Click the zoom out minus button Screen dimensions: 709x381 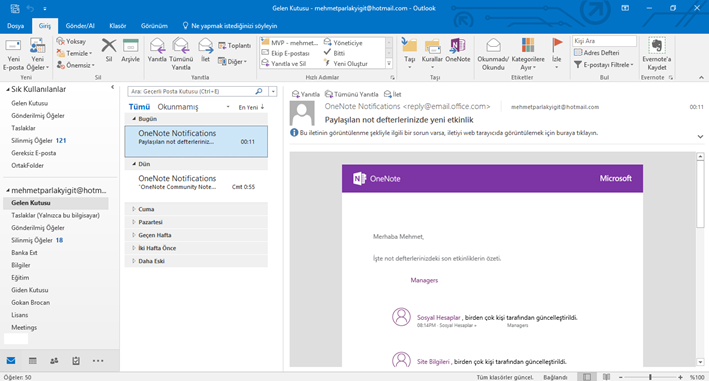(x=620, y=377)
